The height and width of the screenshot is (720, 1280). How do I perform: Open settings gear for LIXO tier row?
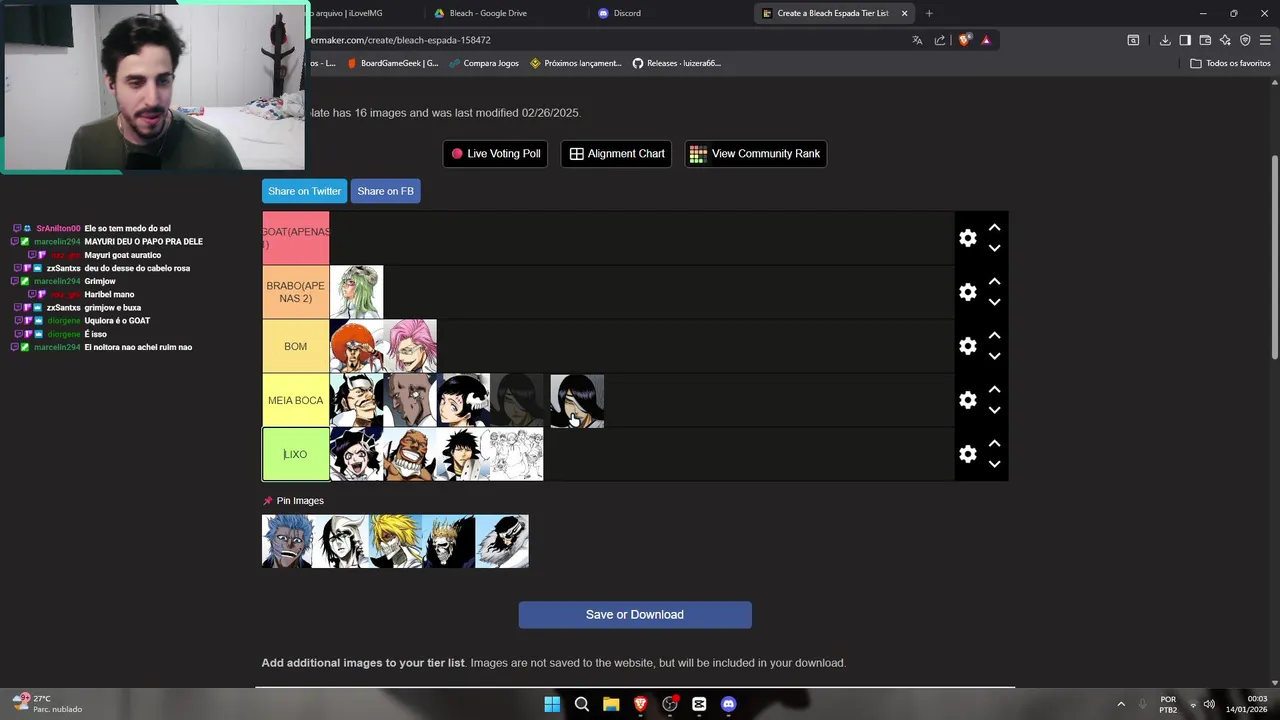pos(967,454)
